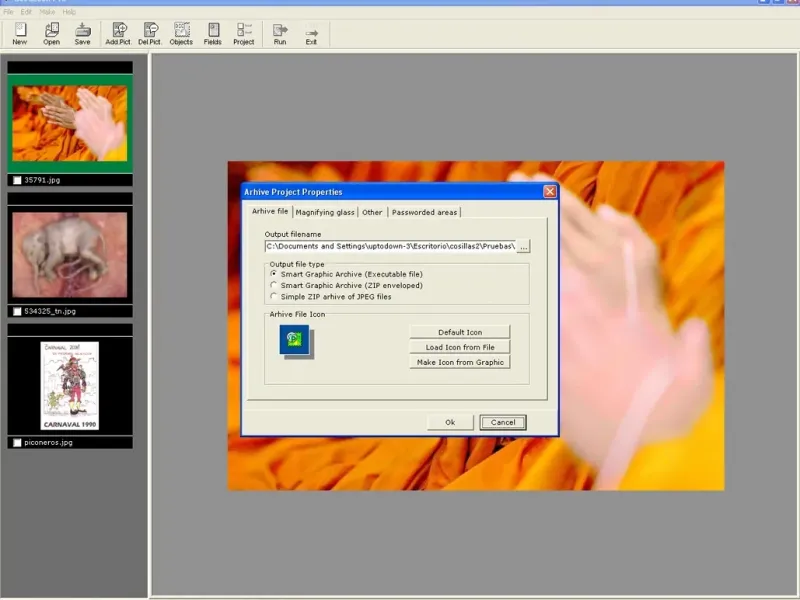Tick the checkbox for 534325_tn.jpg
Screen dimensions: 800x600
tap(17, 311)
